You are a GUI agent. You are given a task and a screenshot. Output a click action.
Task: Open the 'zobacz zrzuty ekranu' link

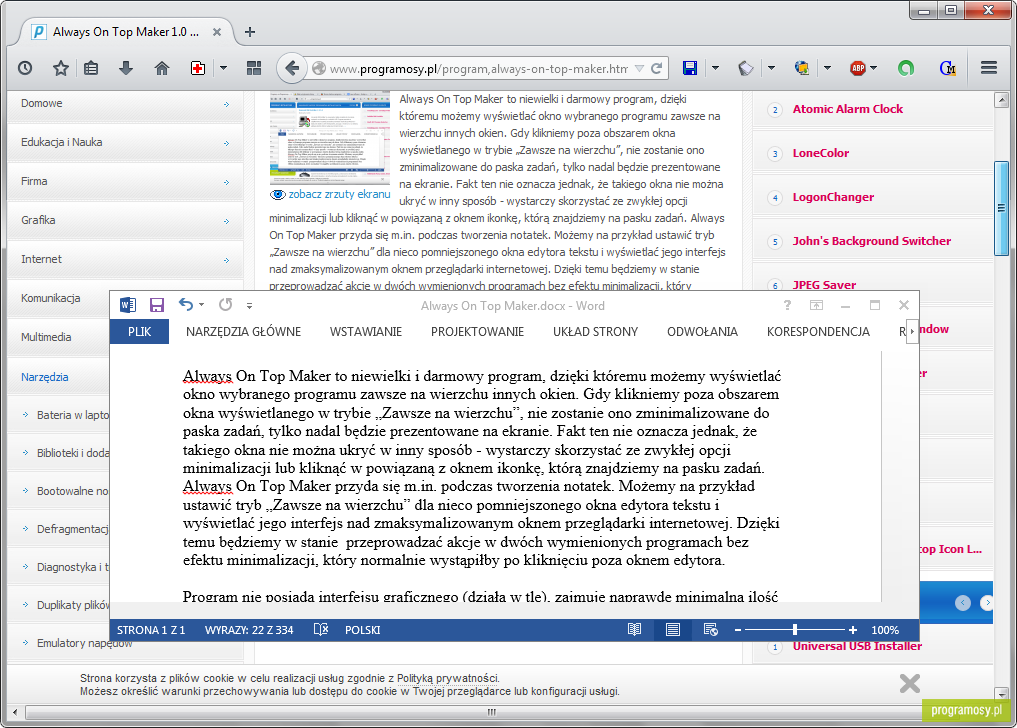[x=339, y=194]
